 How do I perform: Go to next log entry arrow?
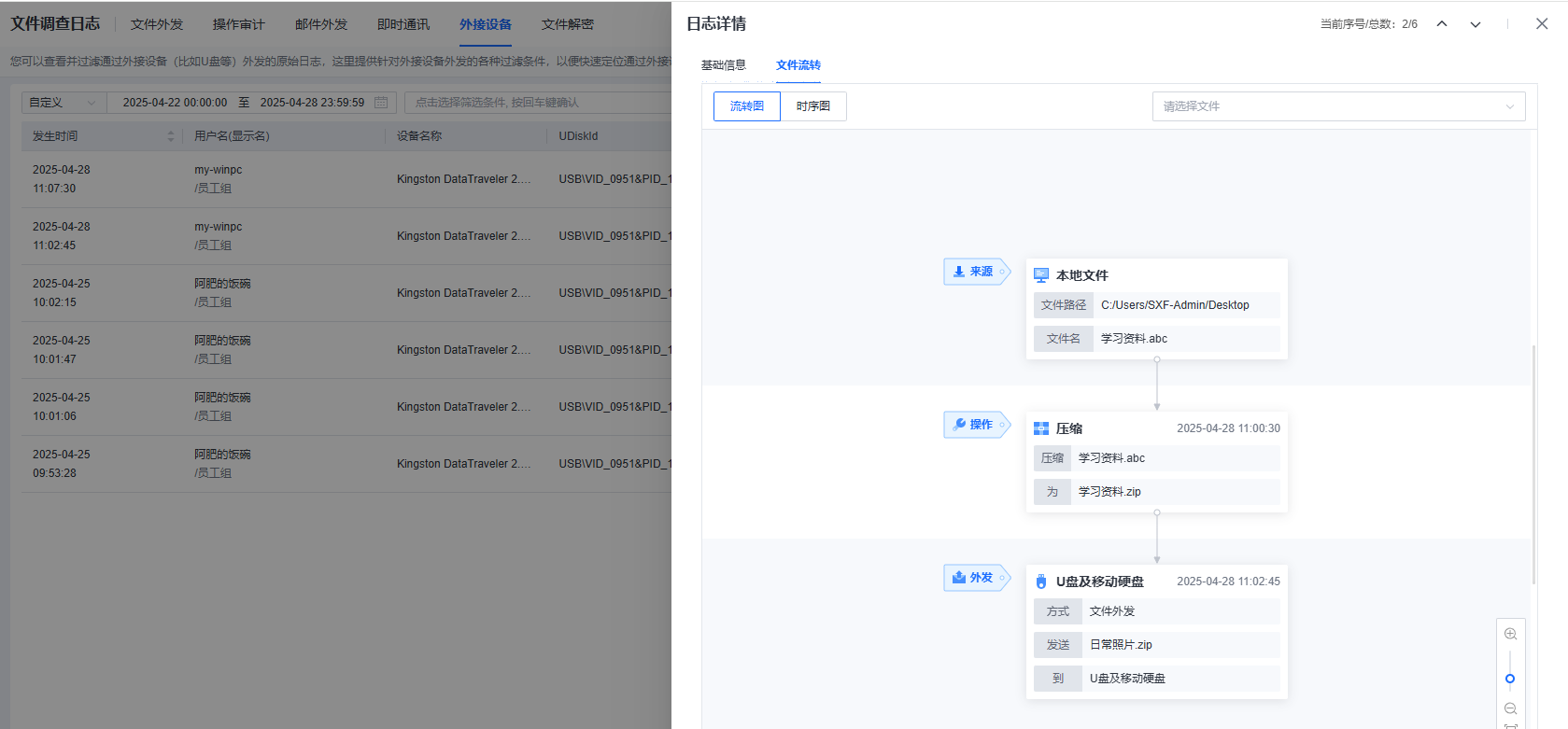tap(1476, 24)
